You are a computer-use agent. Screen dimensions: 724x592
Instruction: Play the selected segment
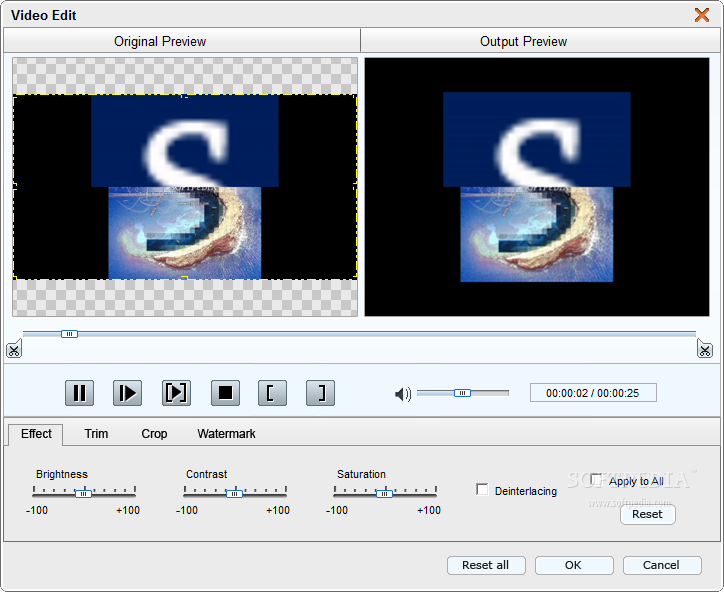[176, 393]
